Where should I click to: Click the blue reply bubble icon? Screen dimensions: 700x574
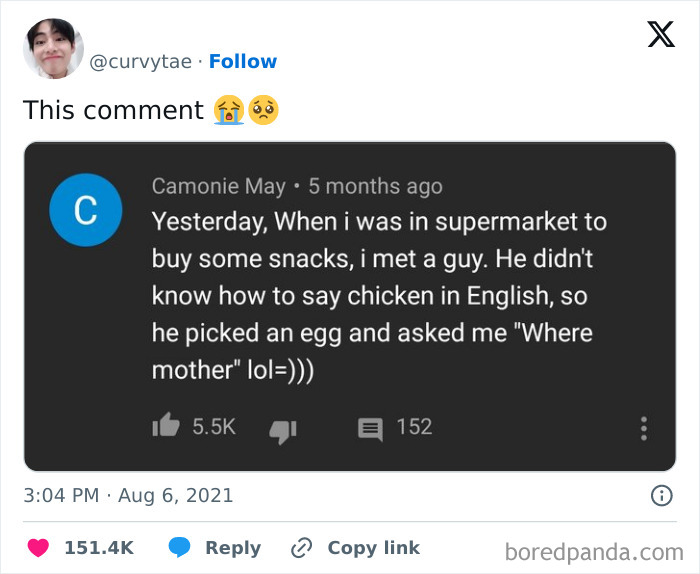[x=180, y=548]
